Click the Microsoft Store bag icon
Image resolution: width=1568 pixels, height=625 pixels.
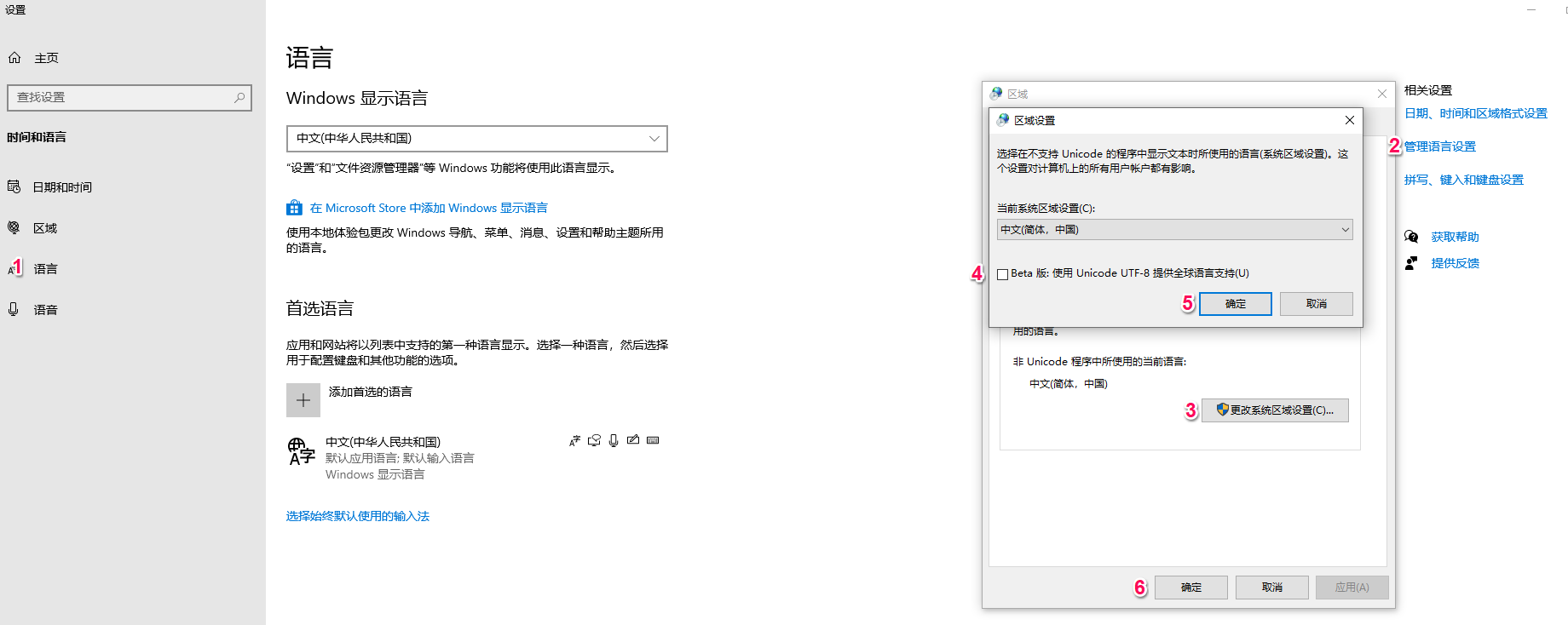point(294,208)
